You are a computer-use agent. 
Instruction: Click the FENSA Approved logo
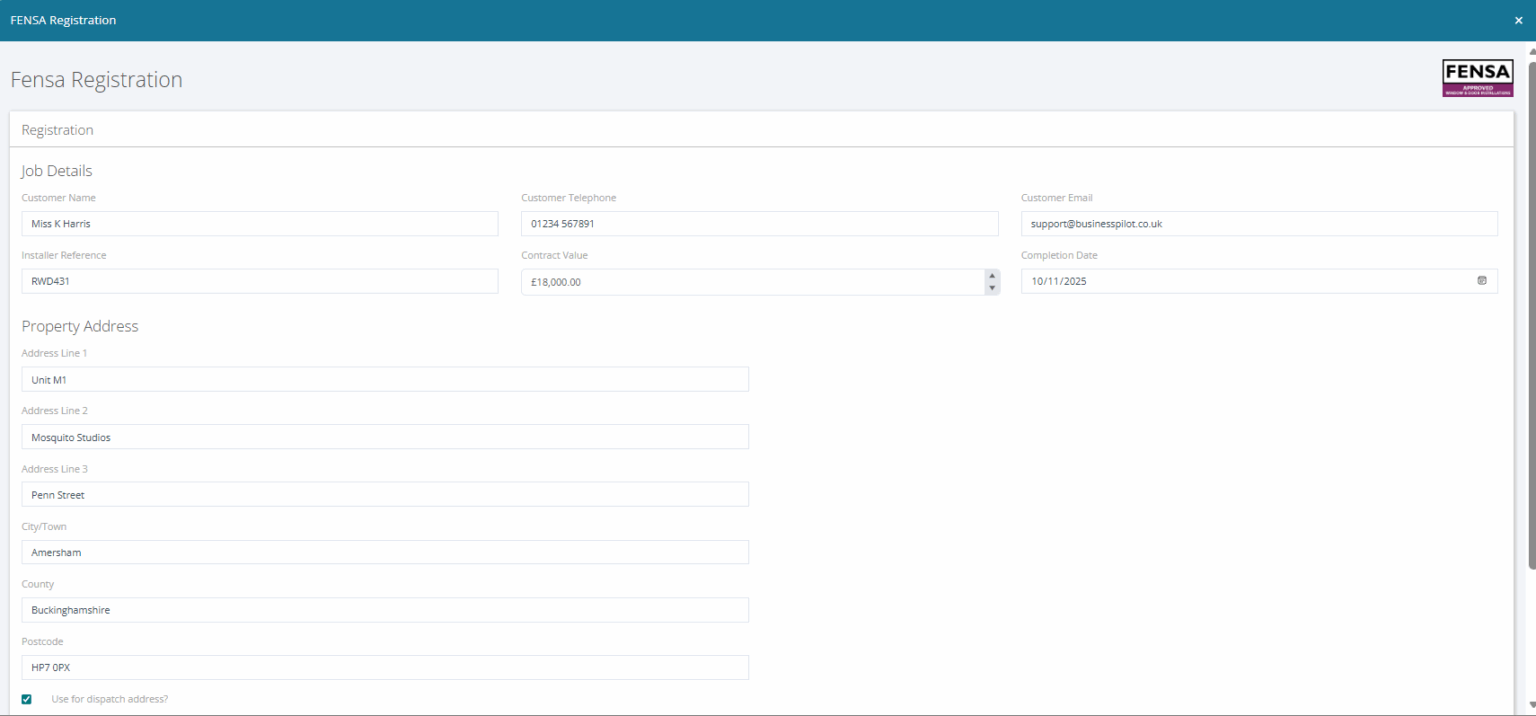coord(1477,77)
